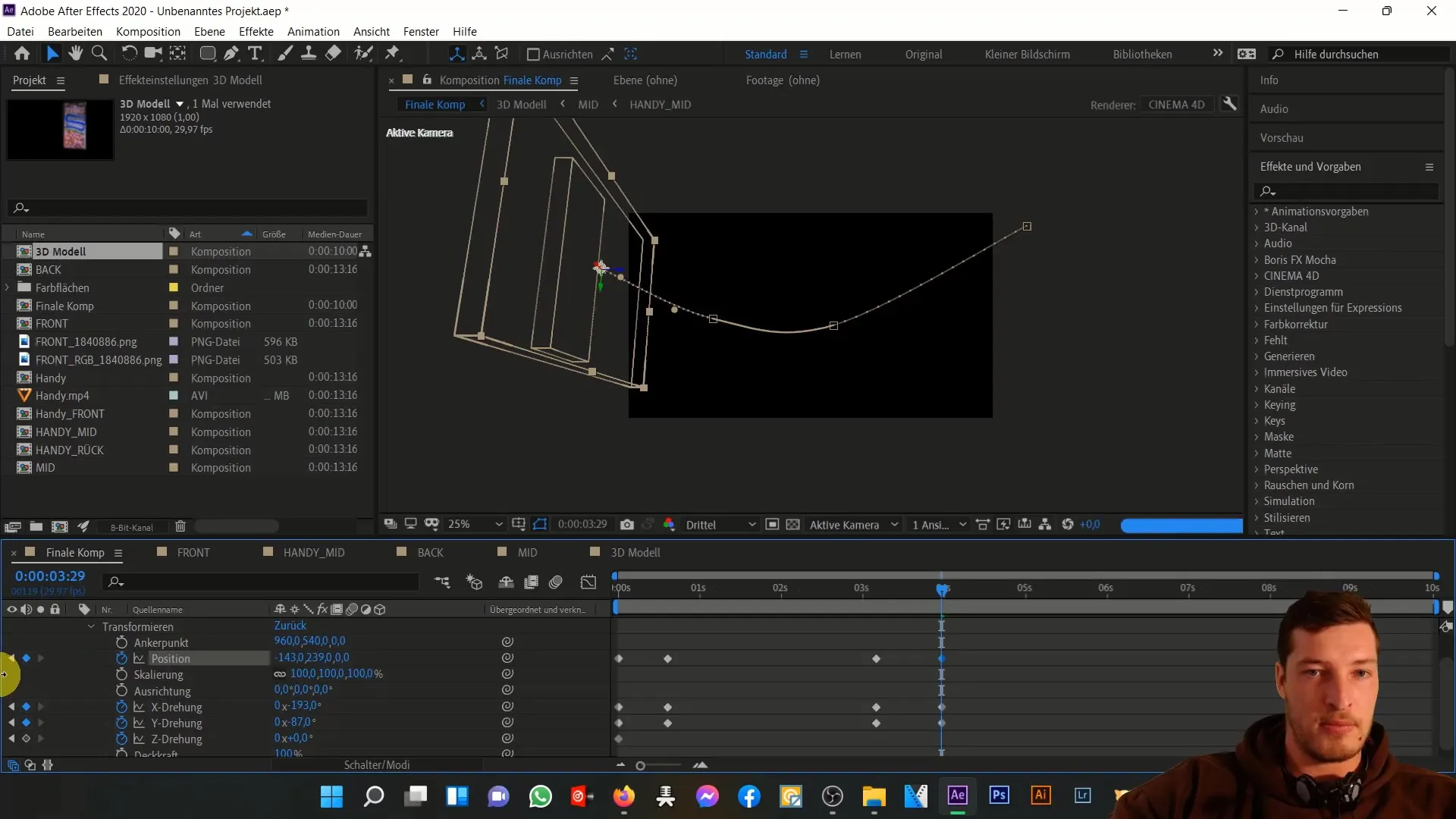Select the Puppet Pin tool

[x=394, y=53]
